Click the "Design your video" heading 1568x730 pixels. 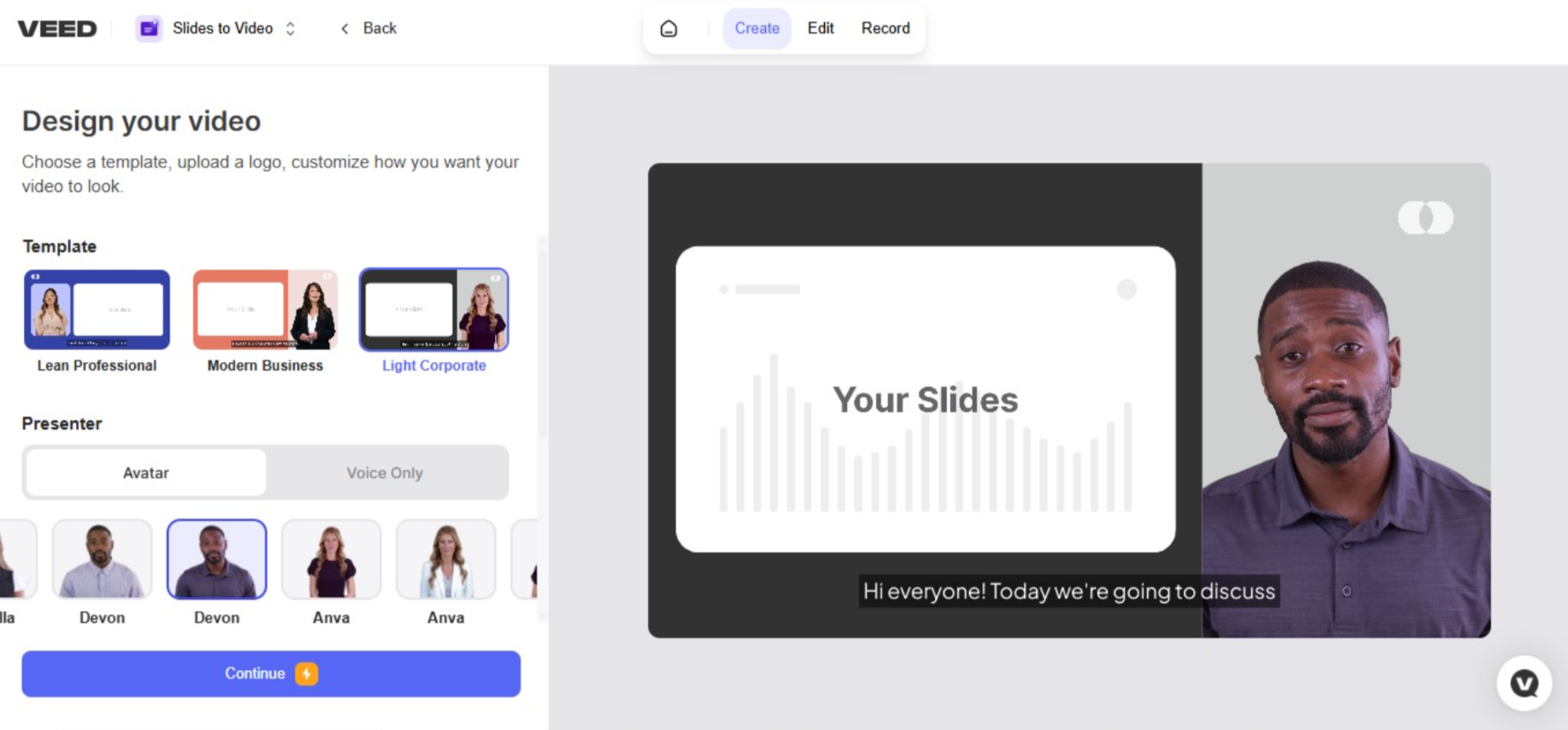[x=141, y=121]
